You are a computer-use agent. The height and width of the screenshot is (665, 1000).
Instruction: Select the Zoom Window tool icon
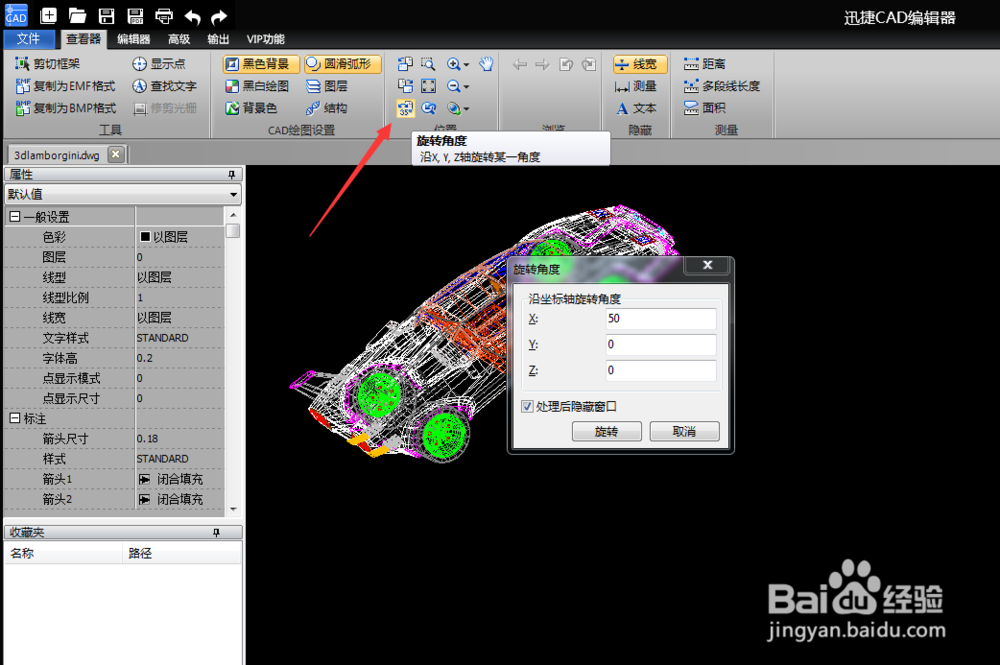tap(427, 63)
